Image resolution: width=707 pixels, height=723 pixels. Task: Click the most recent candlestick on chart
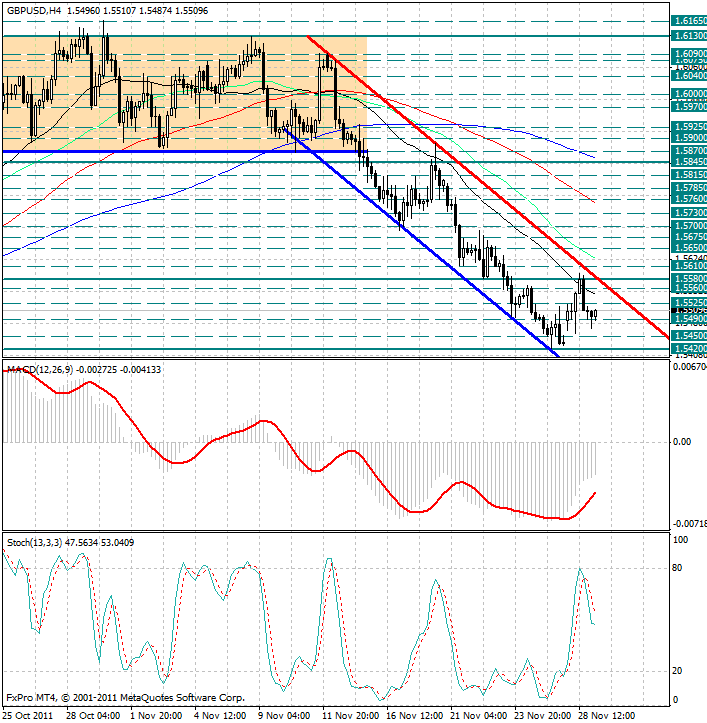[x=596, y=316]
